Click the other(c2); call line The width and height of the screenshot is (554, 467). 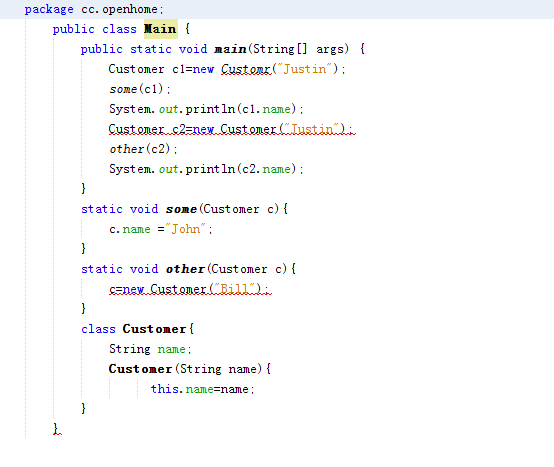pos(143,149)
